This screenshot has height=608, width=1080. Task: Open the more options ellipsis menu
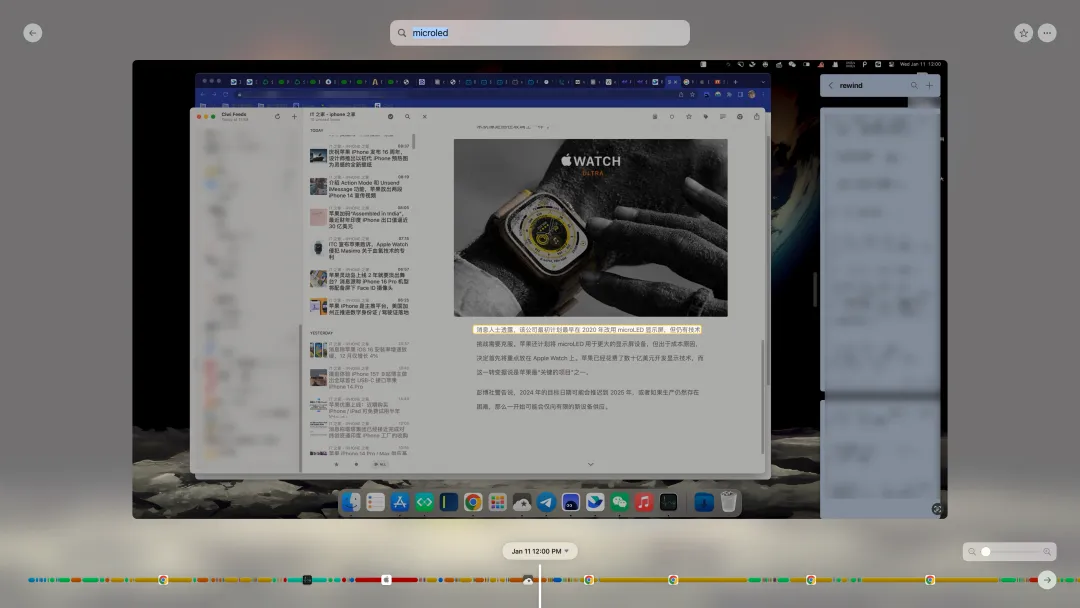pos(1047,33)
